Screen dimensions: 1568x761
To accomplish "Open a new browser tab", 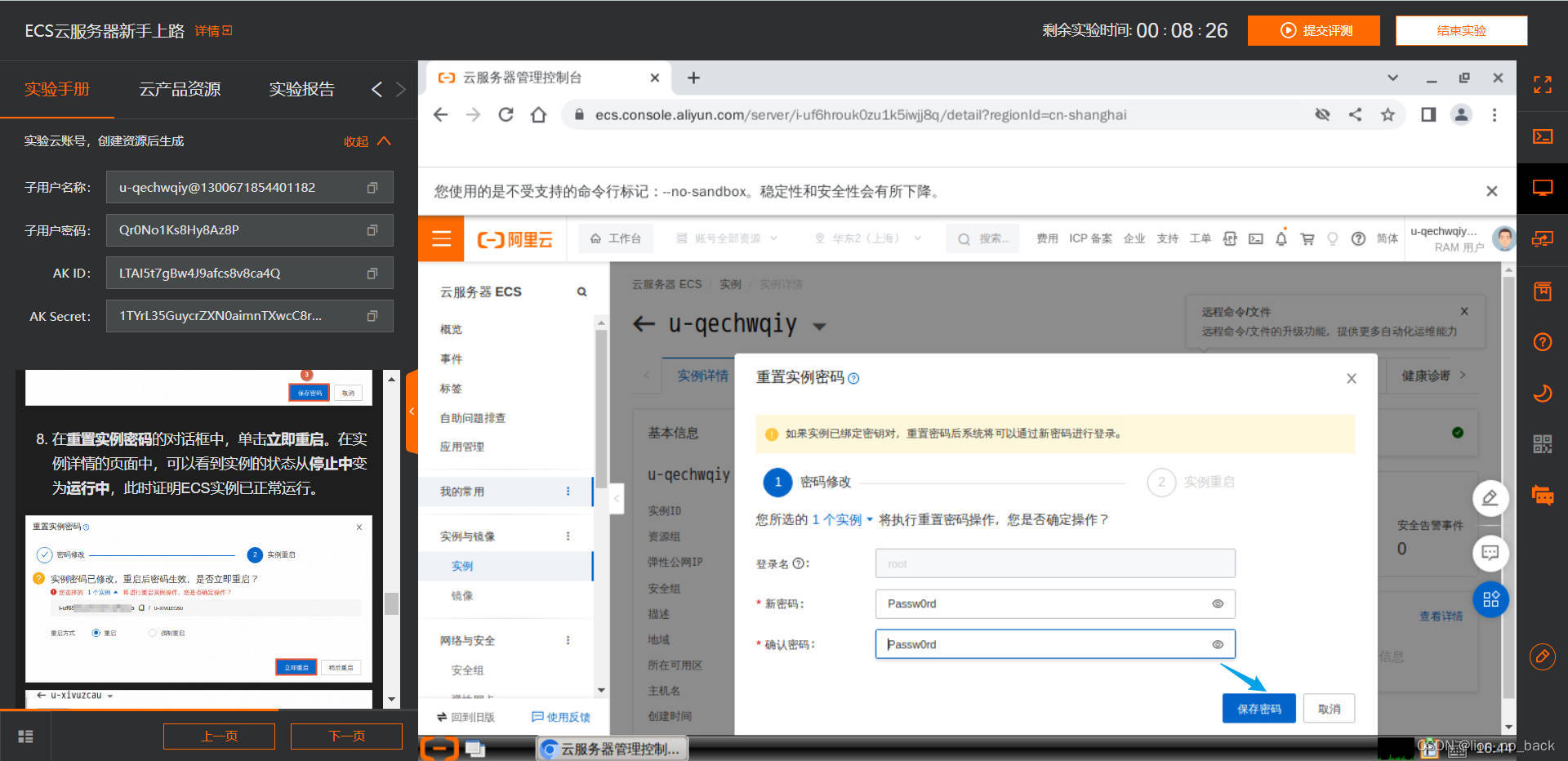I will (x=693, y=78).
